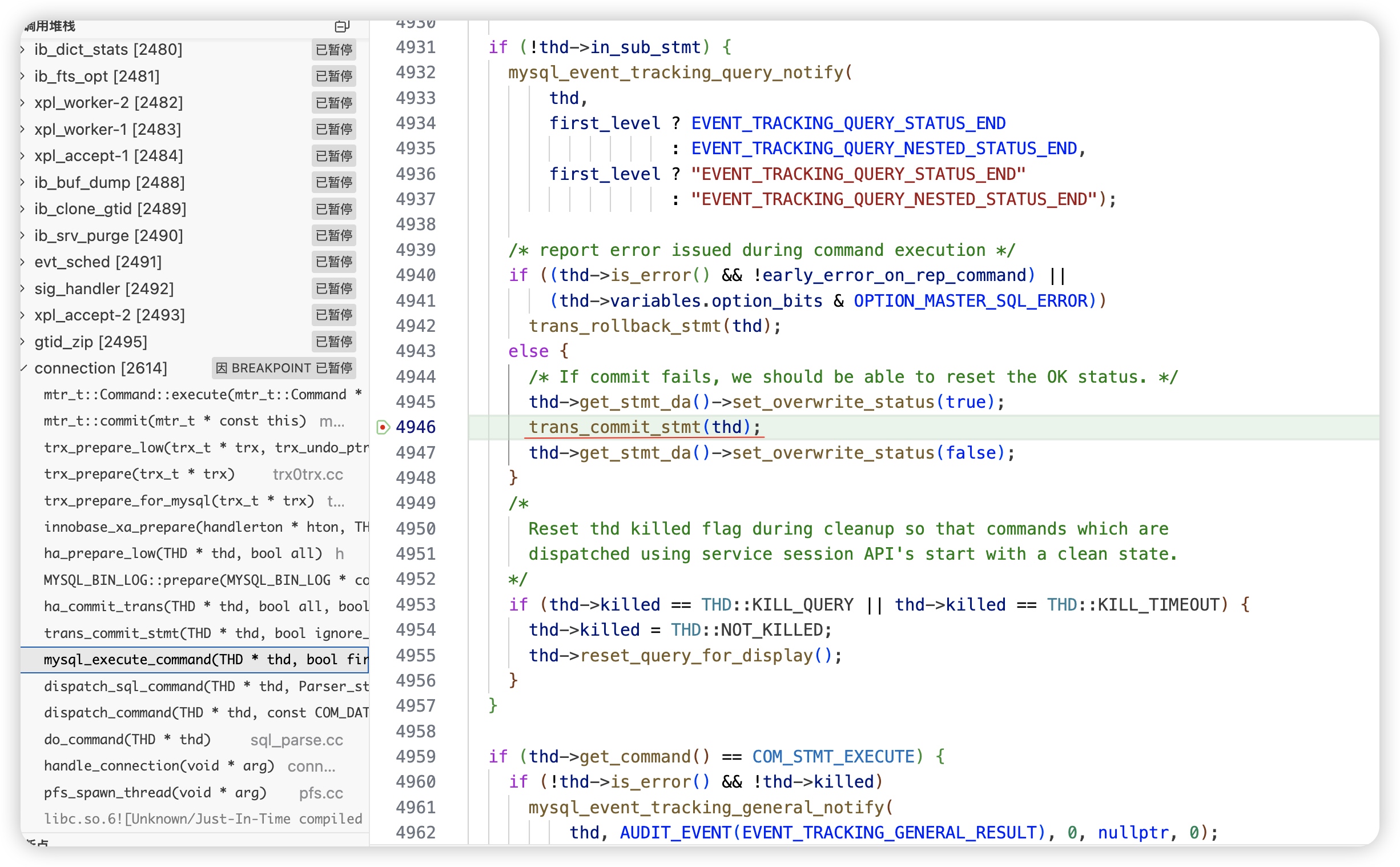1400x867 pixels.
Task: Click line number 4953 in the gutter
Action: tap(416, 605)
